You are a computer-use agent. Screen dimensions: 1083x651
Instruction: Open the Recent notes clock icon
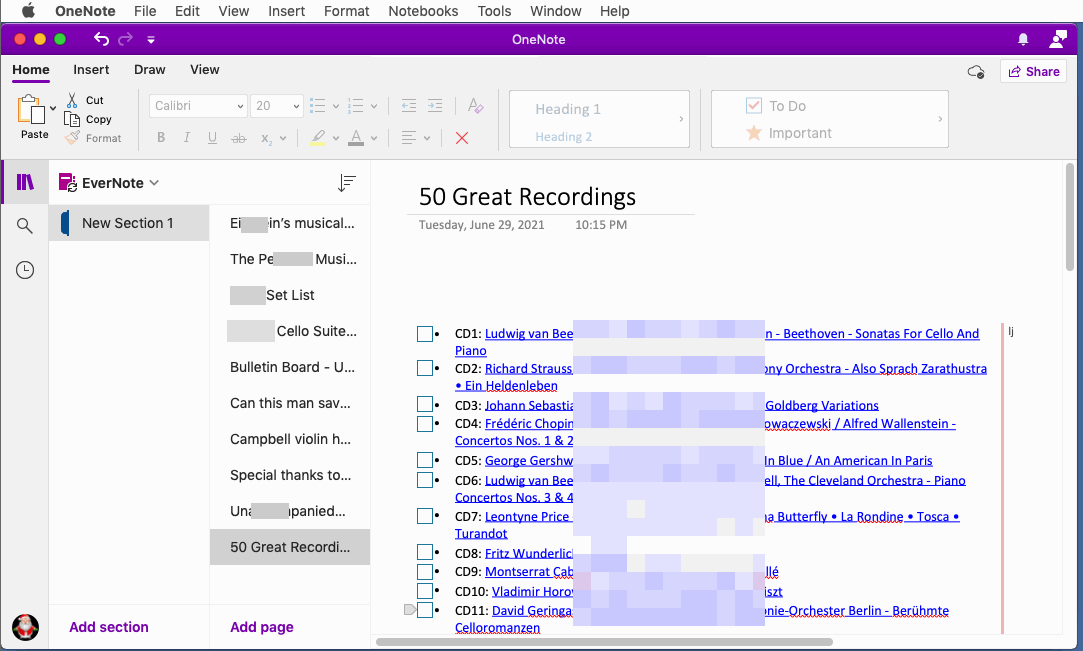tap(25, 270)
